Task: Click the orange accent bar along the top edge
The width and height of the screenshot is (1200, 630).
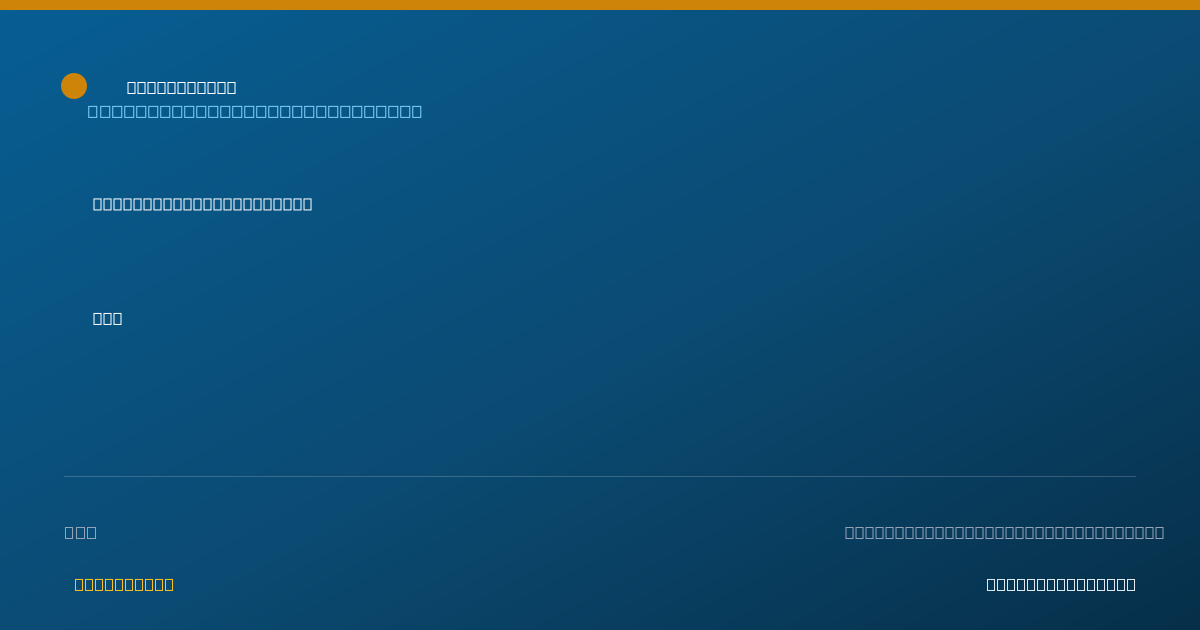Action: pyautogui.click(x=600, y=5)
